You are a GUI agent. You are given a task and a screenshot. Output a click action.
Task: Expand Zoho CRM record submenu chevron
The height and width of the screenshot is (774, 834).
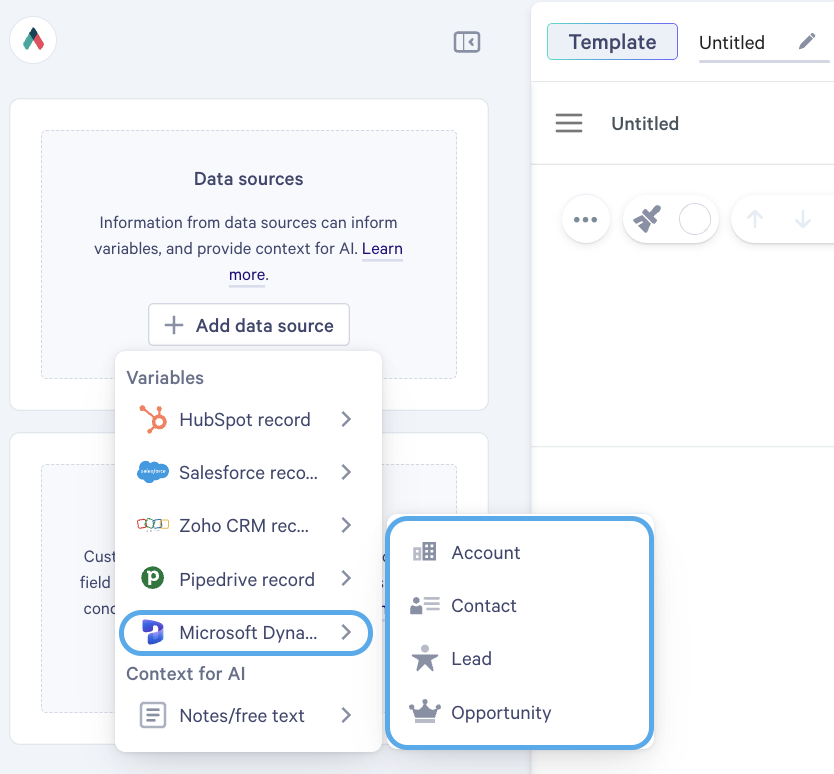(346, 525)
